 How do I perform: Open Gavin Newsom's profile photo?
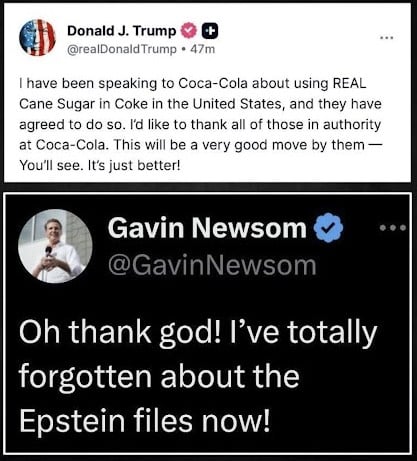click(x=55, y=246)
